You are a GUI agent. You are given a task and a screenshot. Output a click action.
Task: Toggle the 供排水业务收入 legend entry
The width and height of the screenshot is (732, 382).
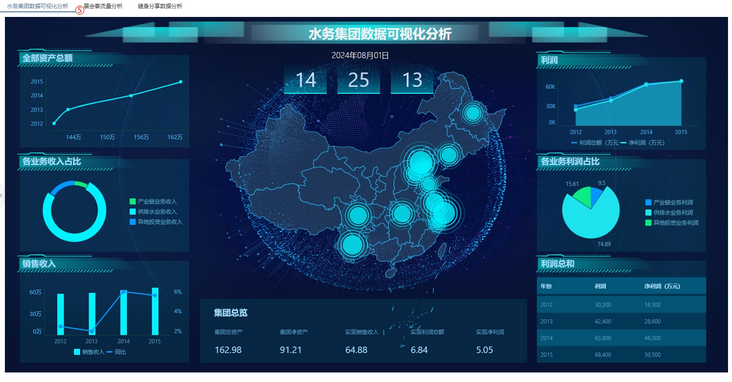point(153,212)
